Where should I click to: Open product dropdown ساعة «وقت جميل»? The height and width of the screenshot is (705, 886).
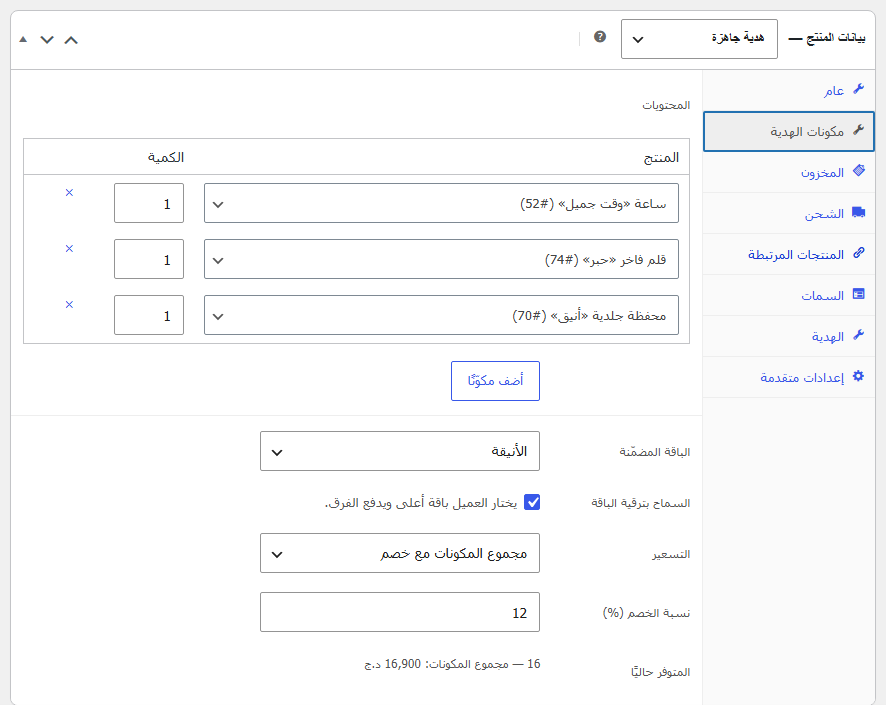(441, 203)
